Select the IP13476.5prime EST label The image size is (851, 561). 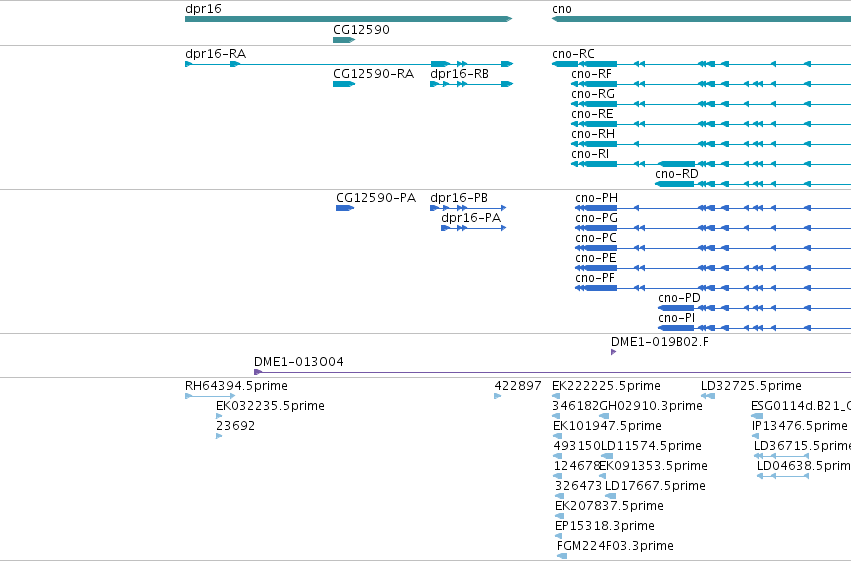(799, 426)
